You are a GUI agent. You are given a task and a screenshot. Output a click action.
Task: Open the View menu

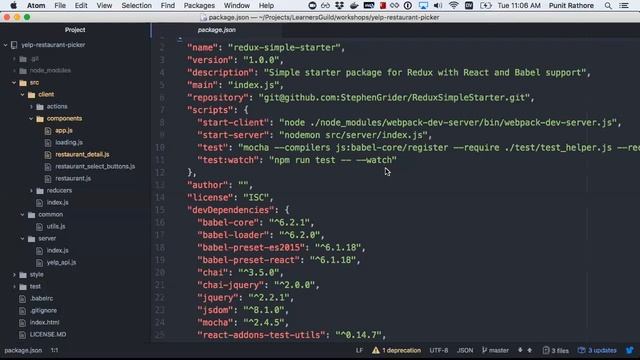tap(104, 5)
